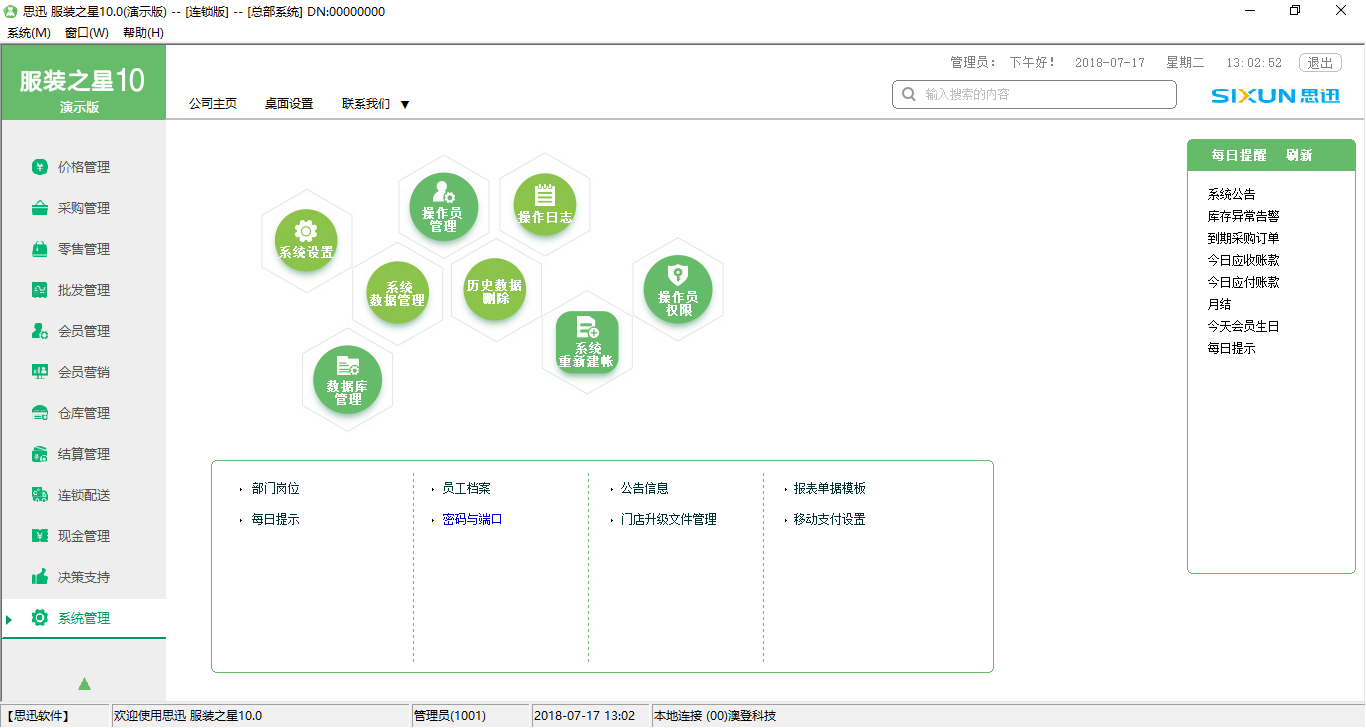Screen dimensions: 1366x728
Task: Open the 数据库管理 icon
Action: [348, 380]
